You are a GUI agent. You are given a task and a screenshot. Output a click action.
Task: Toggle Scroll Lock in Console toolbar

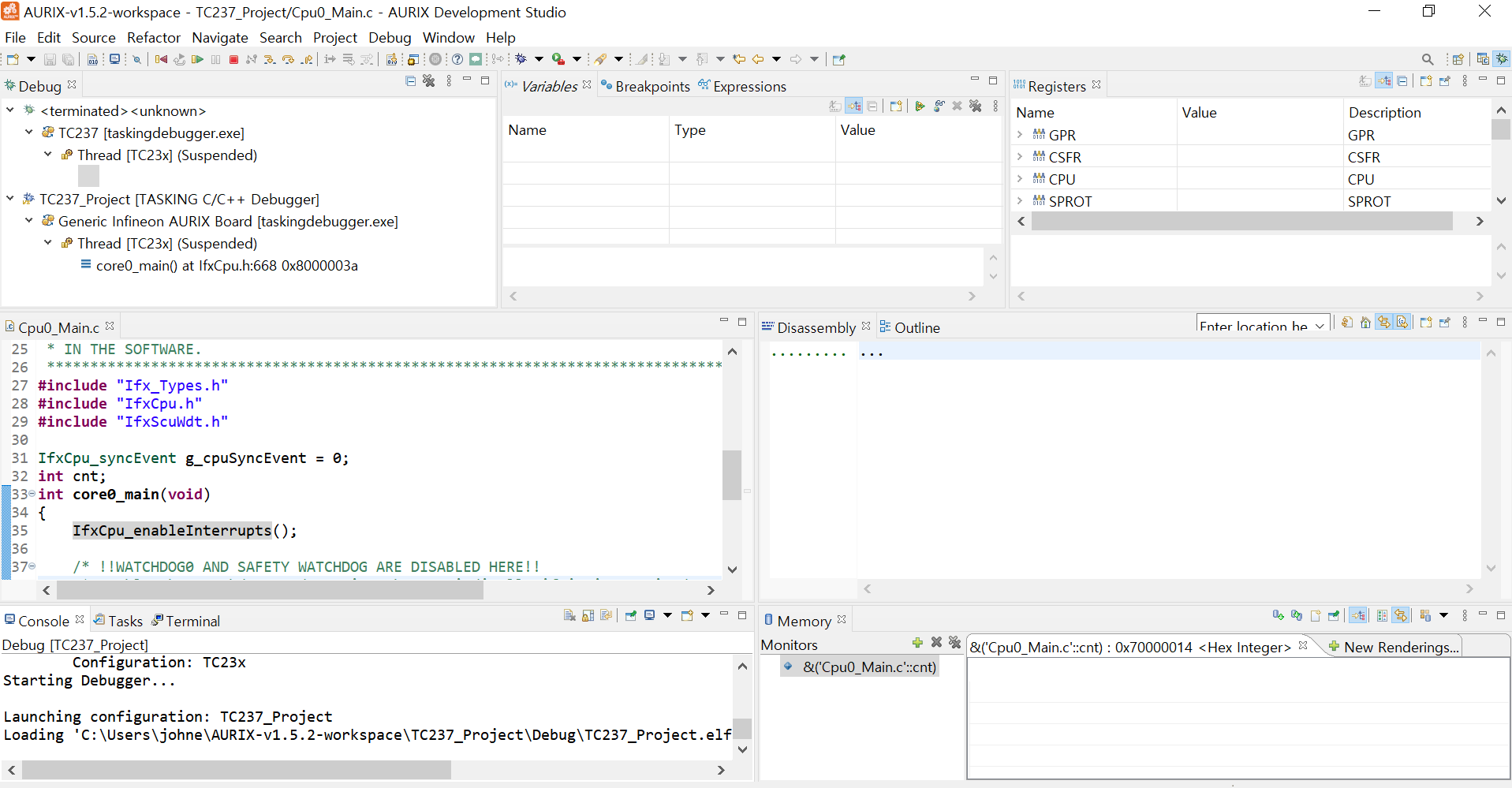588,615
